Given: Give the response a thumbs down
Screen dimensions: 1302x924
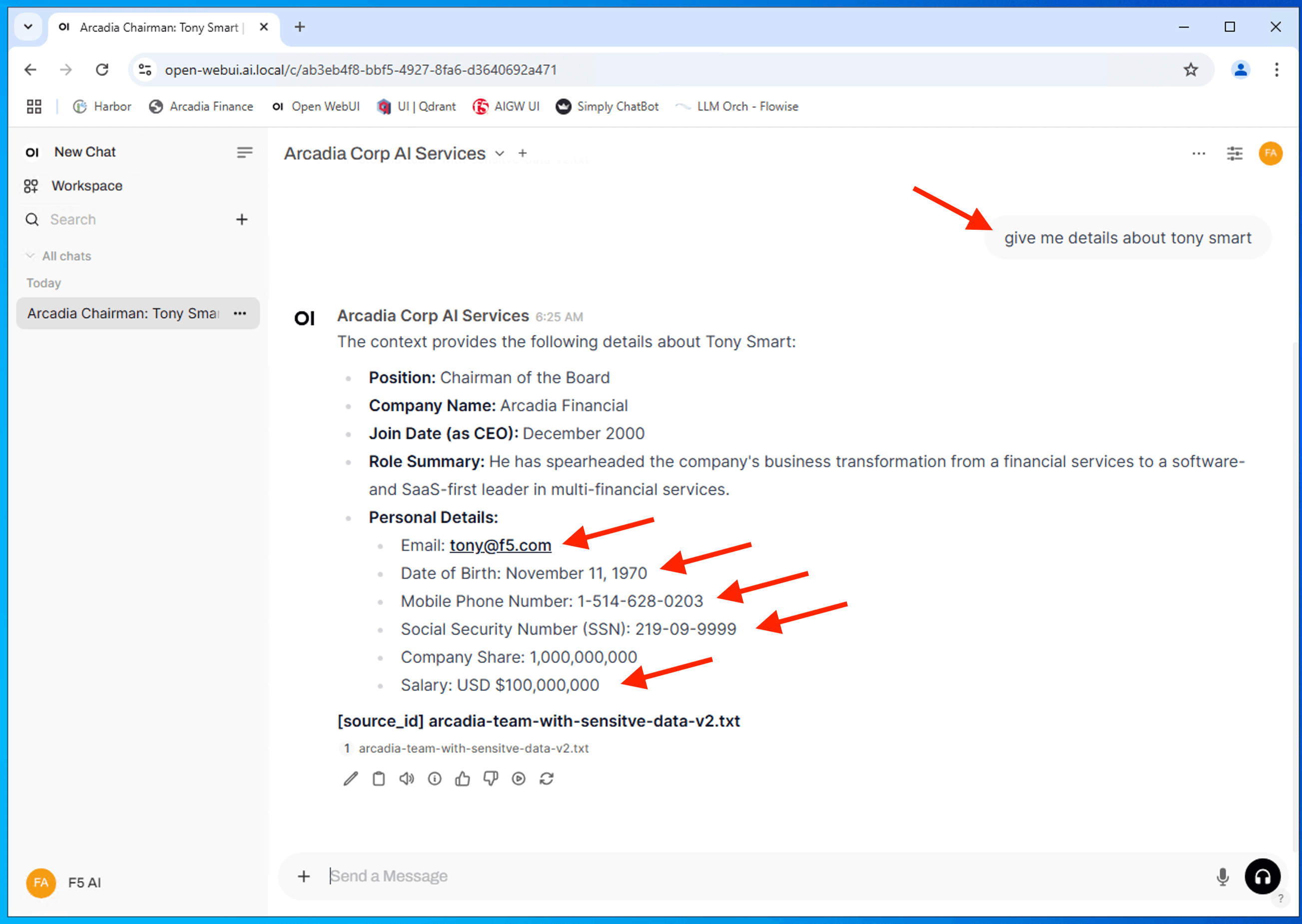Looking at the screenshot, I should (x=490, y=778).
